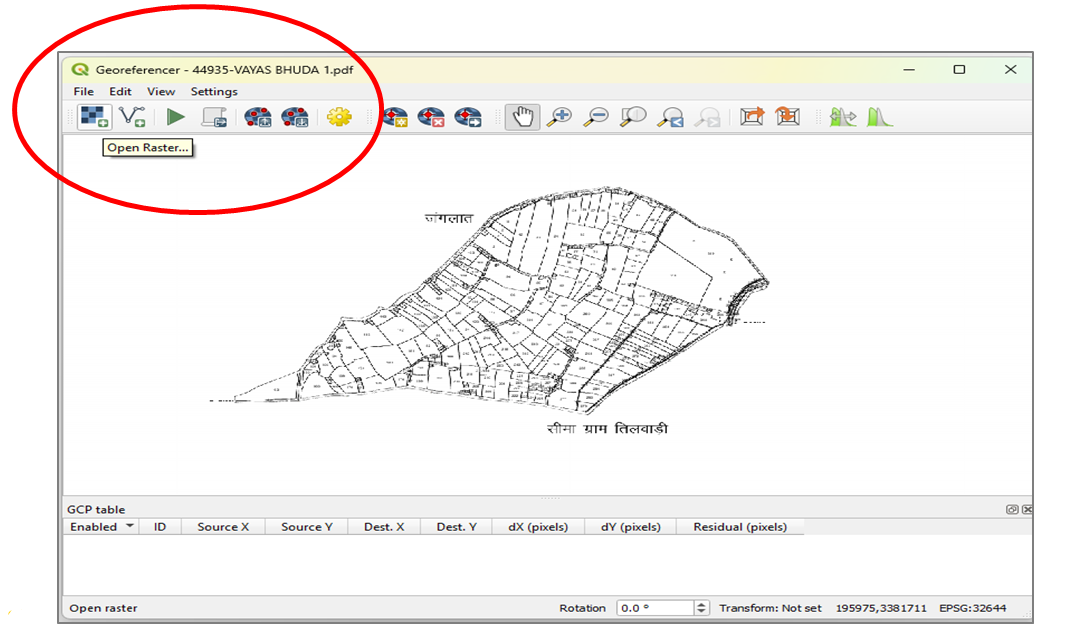Click the Source X column header
This screenshot has width=1091, height=633.
click(x=222, y=526)
